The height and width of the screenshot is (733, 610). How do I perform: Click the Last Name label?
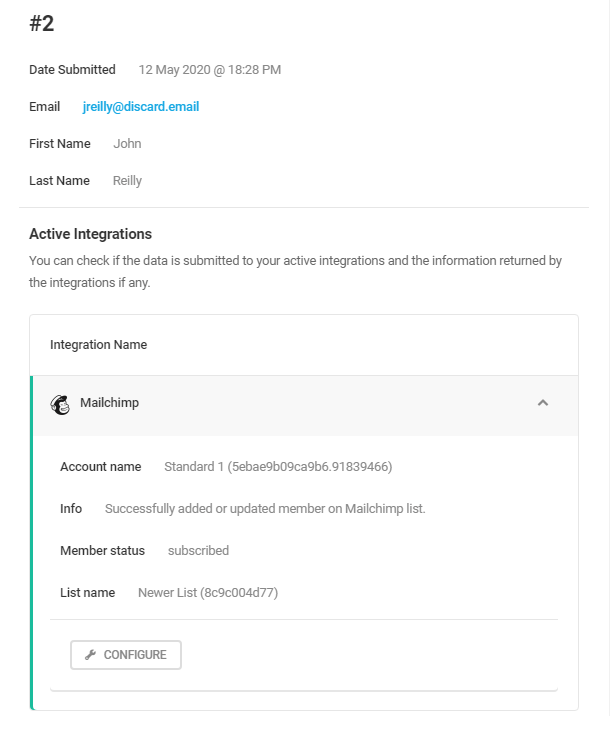pos(59,181)
